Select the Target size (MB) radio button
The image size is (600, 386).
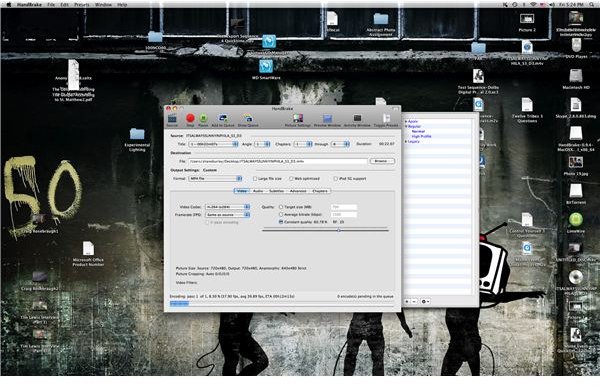[281, 207]
